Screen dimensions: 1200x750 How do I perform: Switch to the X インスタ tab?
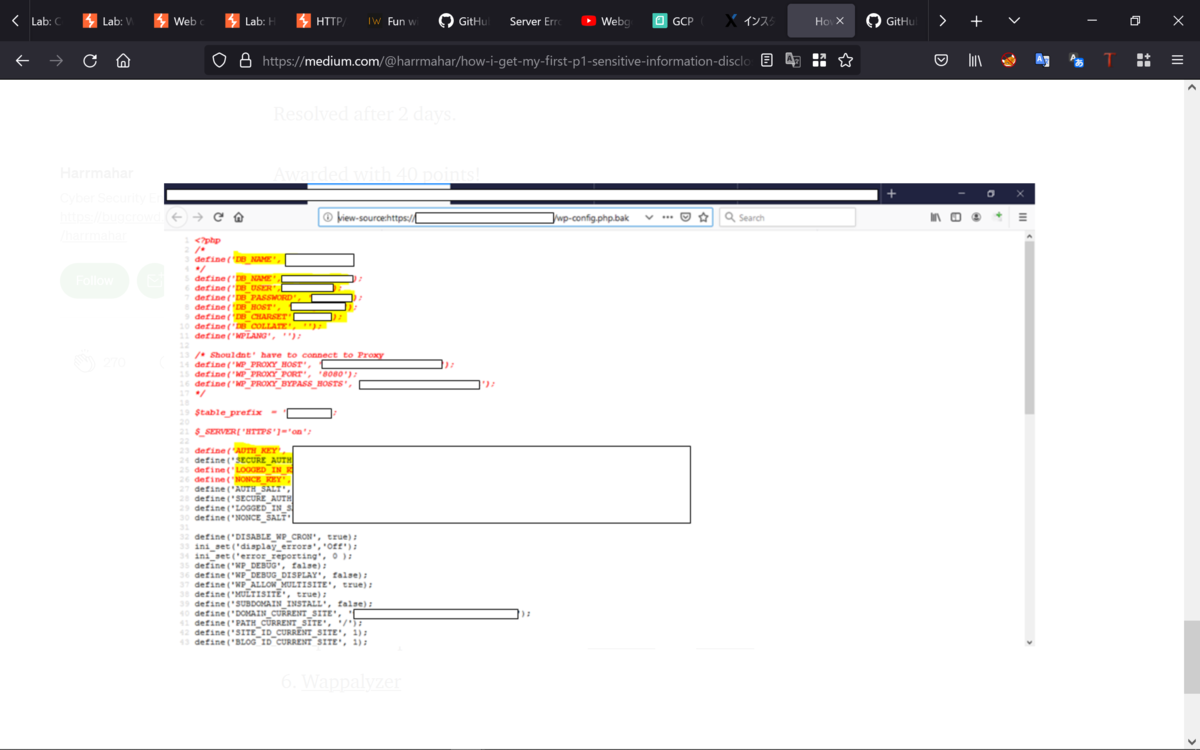click(748, 21)
